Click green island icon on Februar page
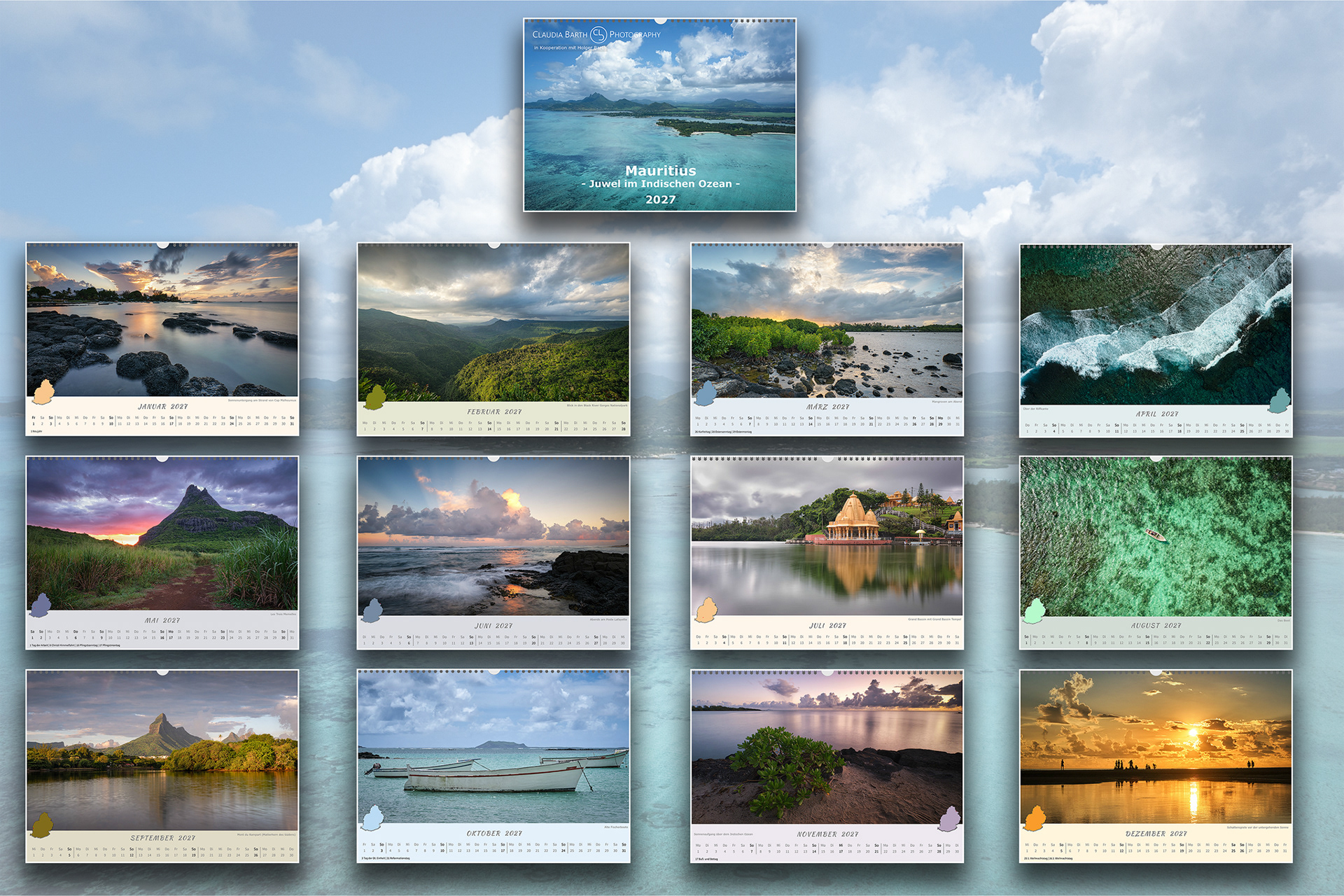1344x896 pixels. point(375,397)
